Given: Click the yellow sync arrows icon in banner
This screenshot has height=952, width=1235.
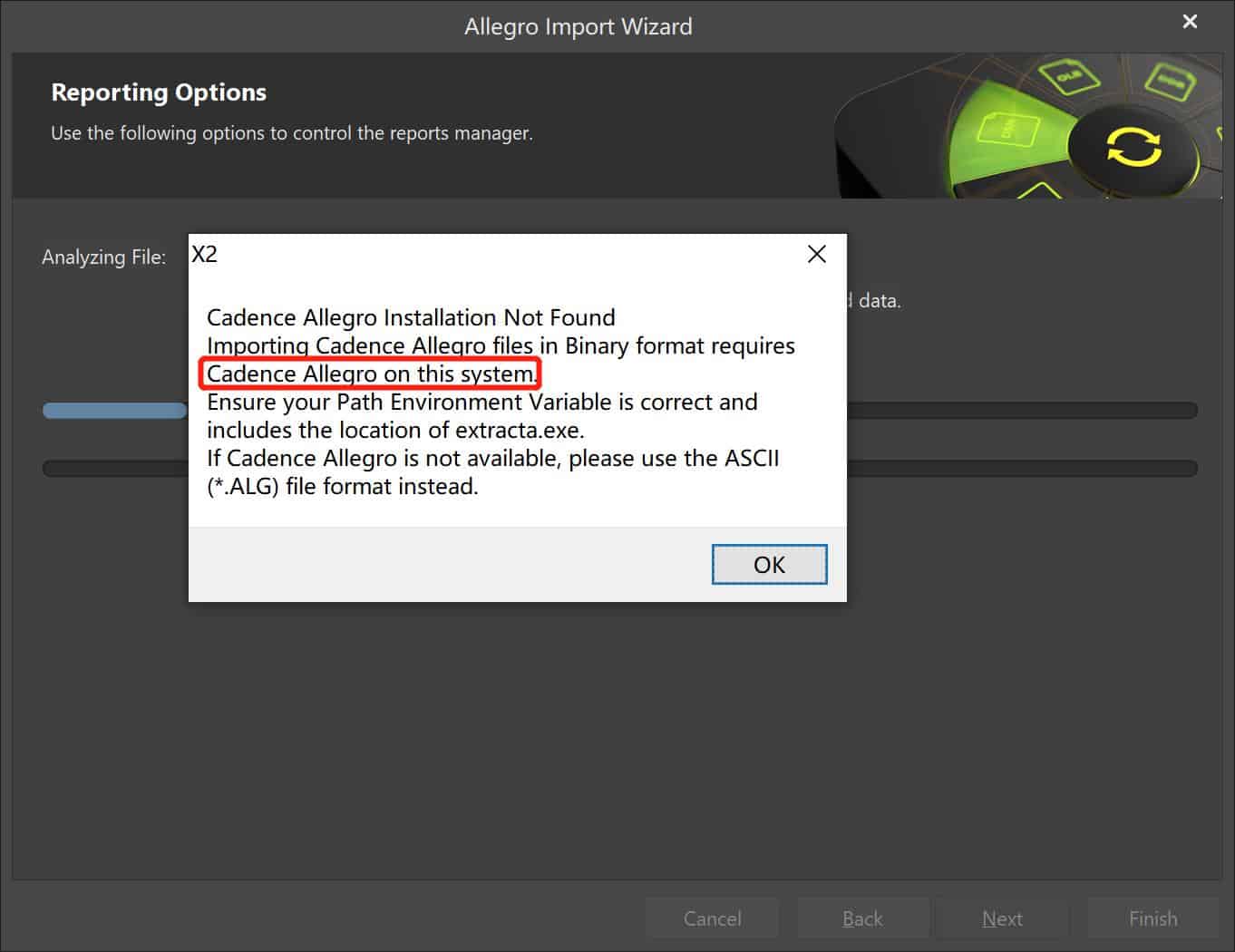Looking at the screenshot, I should [1133, 146].
